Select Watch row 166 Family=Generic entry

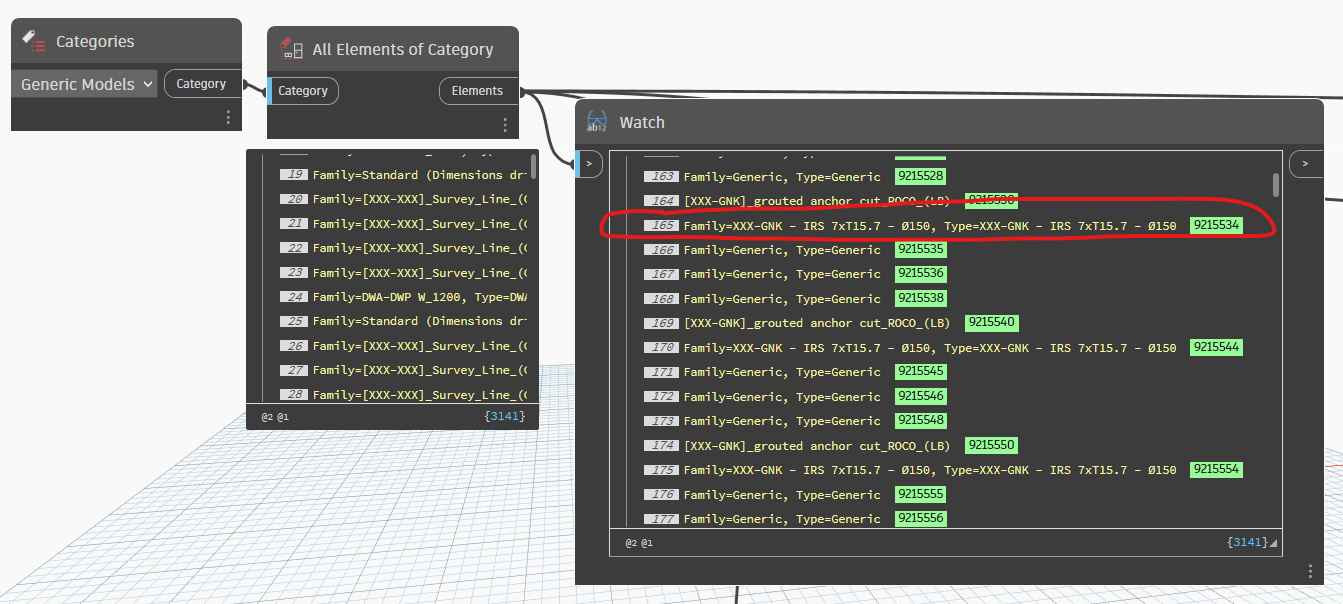tap(782, 249)
